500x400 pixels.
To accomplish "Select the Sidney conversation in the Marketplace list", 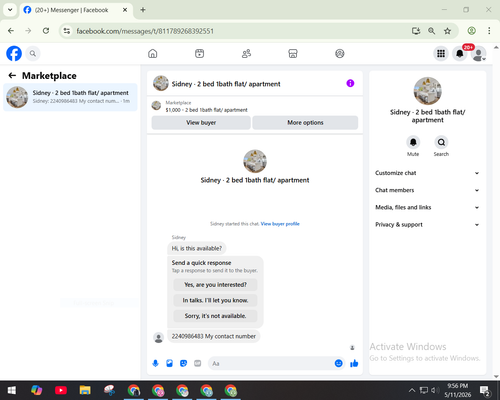I will pyautogui.click(x=70, y=97).
